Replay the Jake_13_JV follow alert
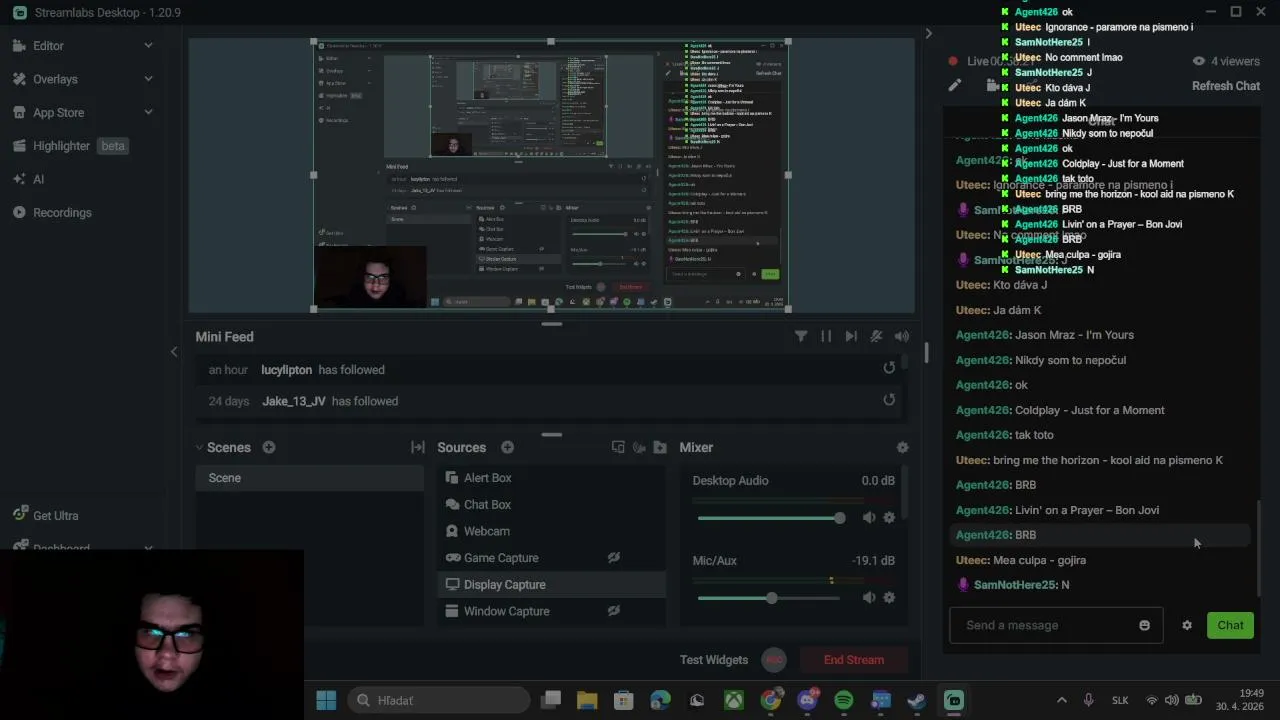 [x=889, y=400]
